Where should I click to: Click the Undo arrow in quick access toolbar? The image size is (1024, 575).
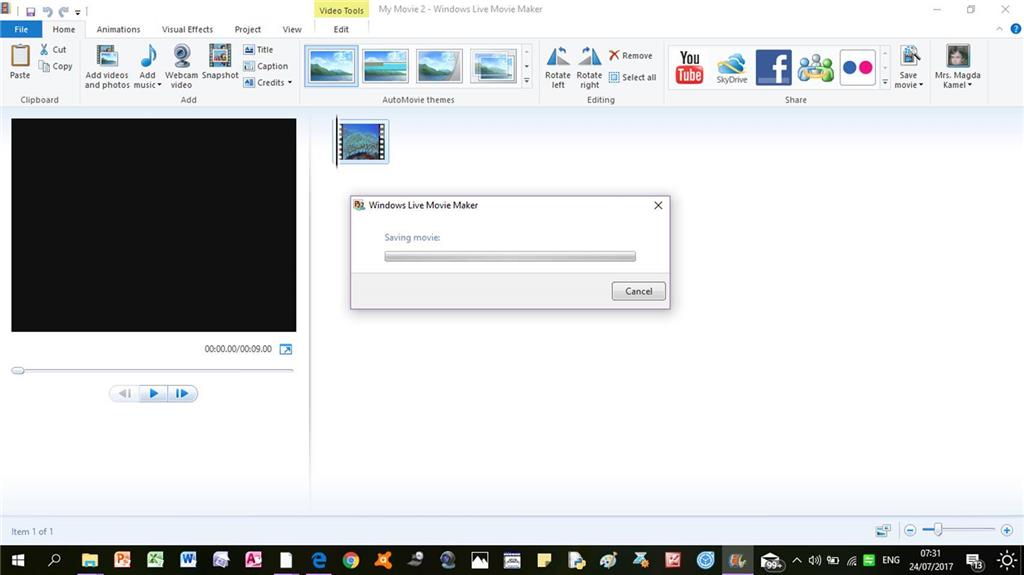click(47, 12)
